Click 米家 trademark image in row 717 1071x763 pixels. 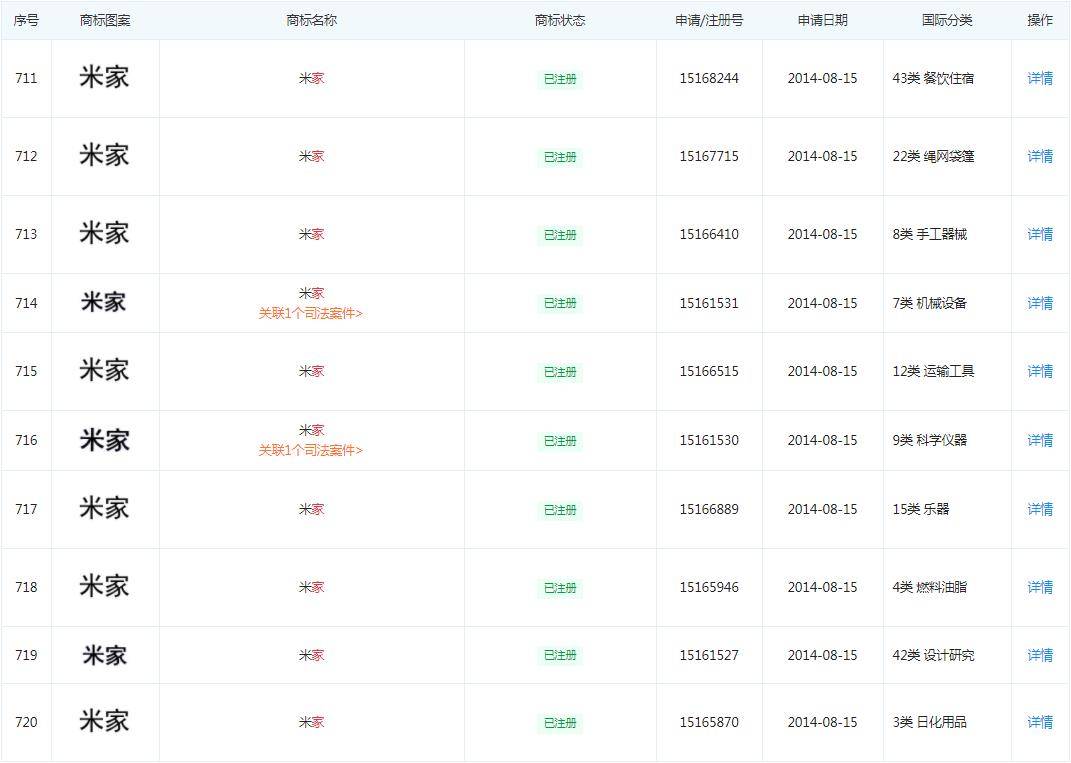(105, 508)
